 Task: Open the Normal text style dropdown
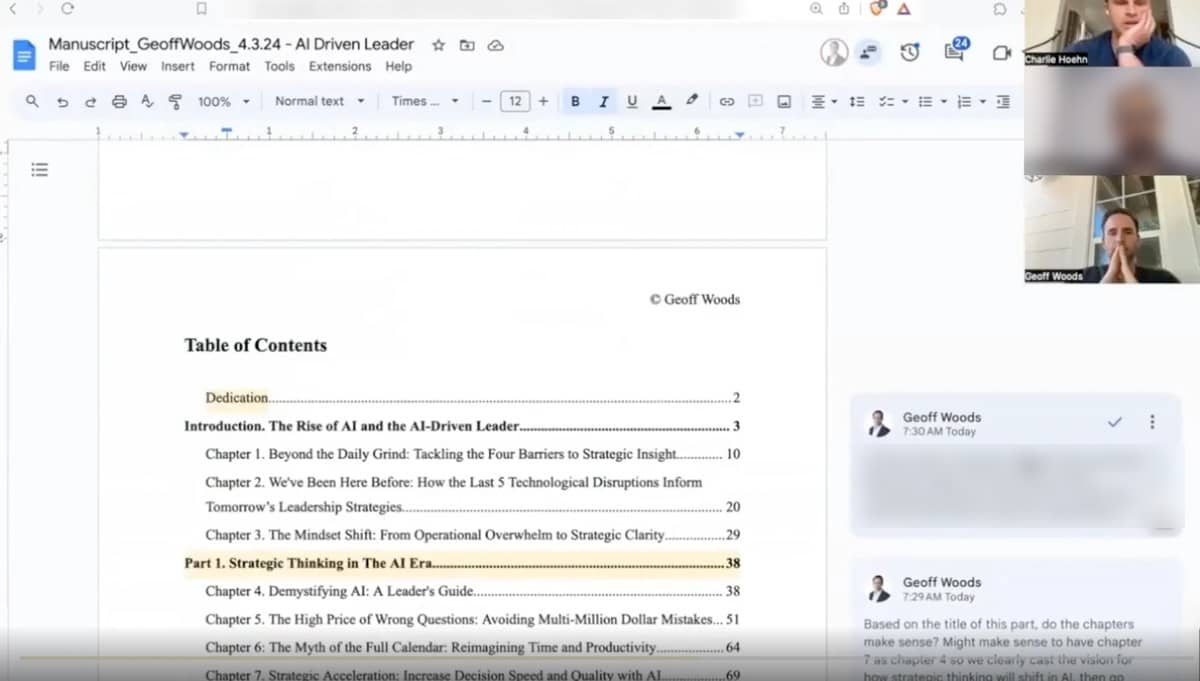coord(320,101)
